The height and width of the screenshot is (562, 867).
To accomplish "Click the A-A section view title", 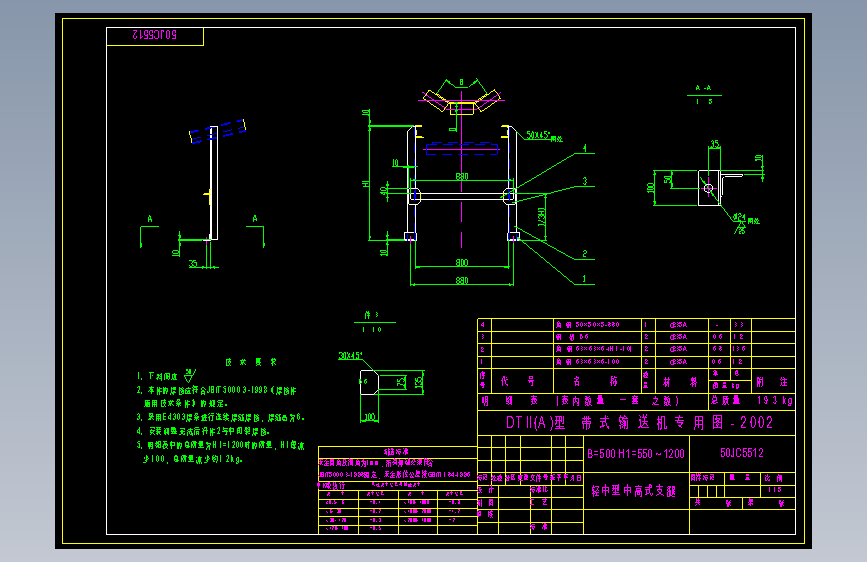I will pos(703,88).
